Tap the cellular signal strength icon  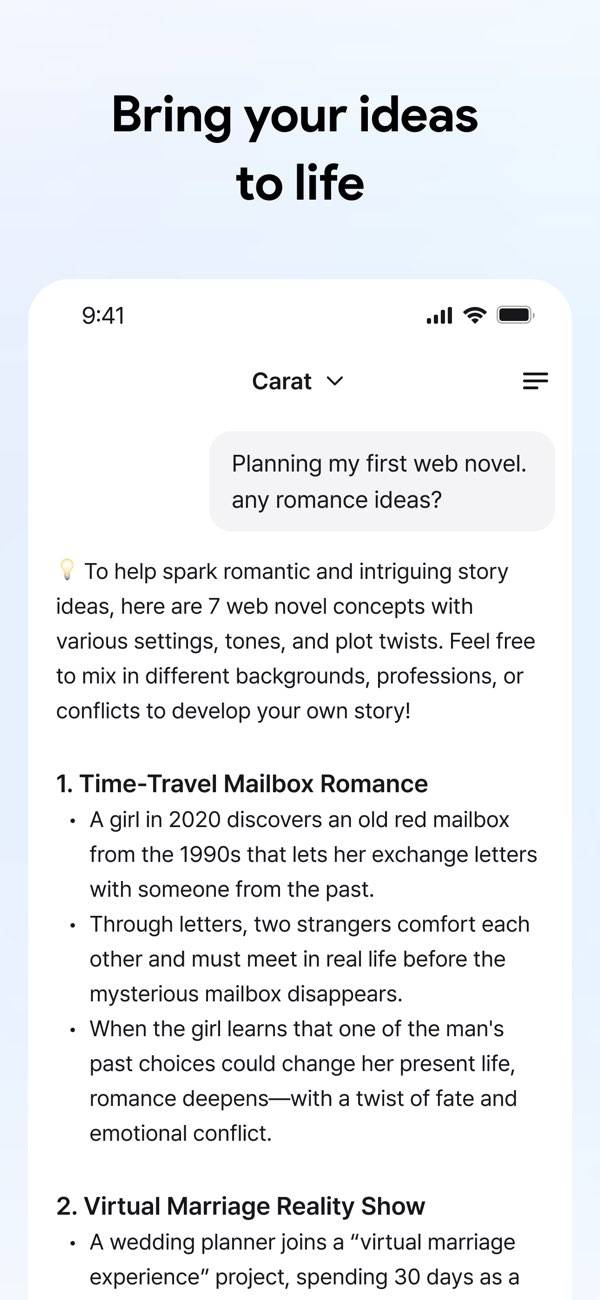[439, 316]
